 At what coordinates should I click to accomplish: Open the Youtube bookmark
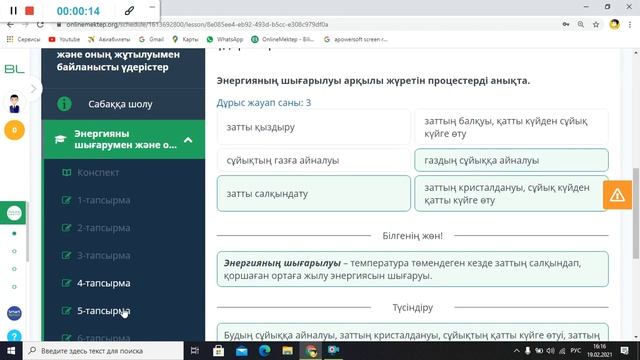tap(64, 39)
